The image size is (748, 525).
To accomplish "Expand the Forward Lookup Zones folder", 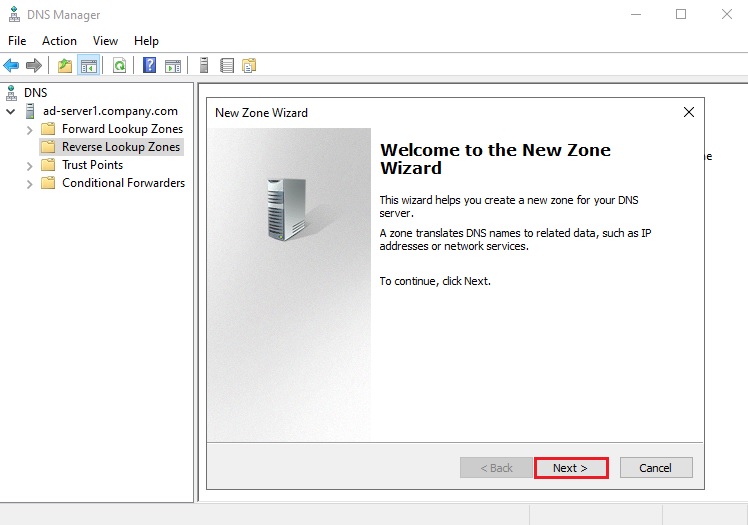I will point(29,129).
